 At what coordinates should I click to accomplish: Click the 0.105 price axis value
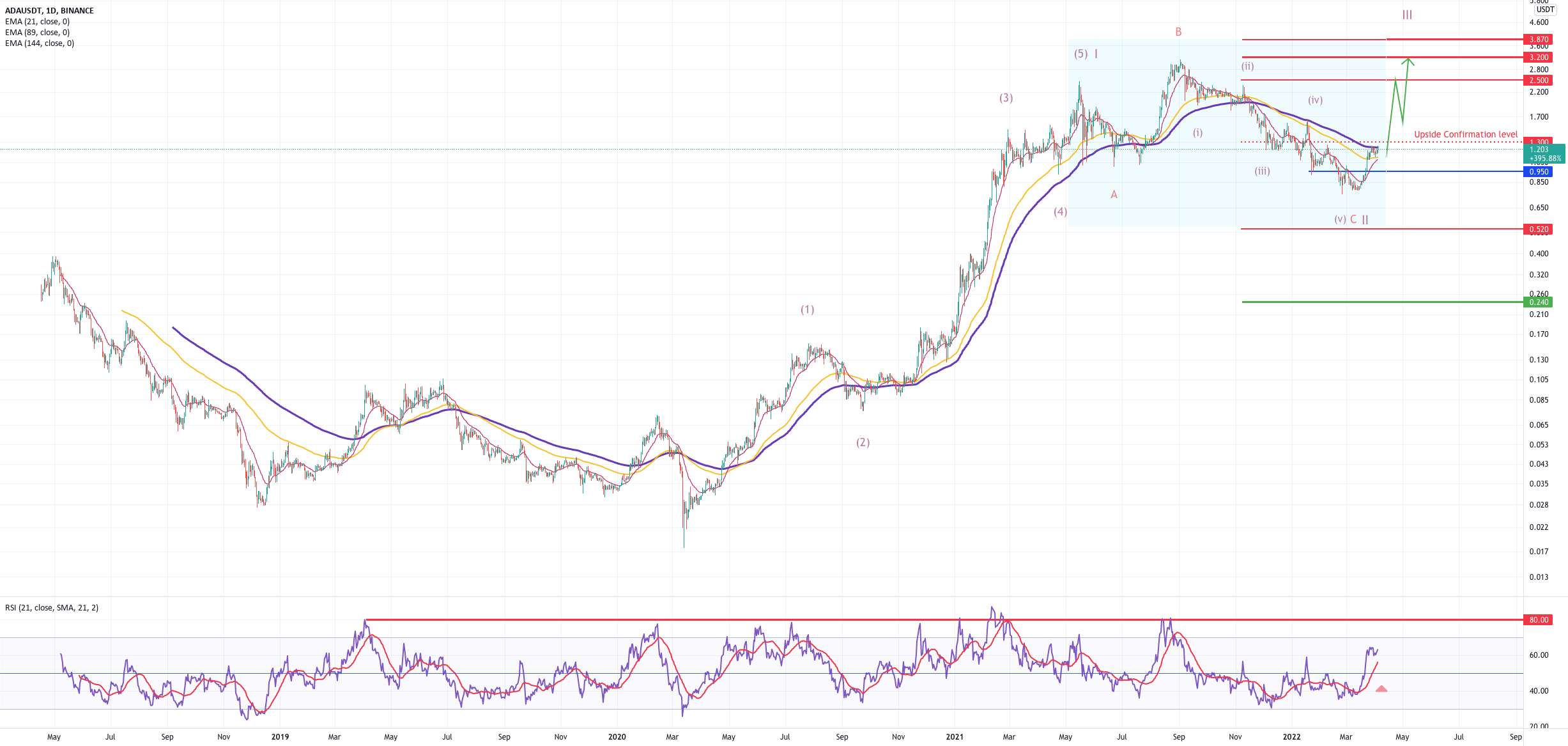(1539, 380)
